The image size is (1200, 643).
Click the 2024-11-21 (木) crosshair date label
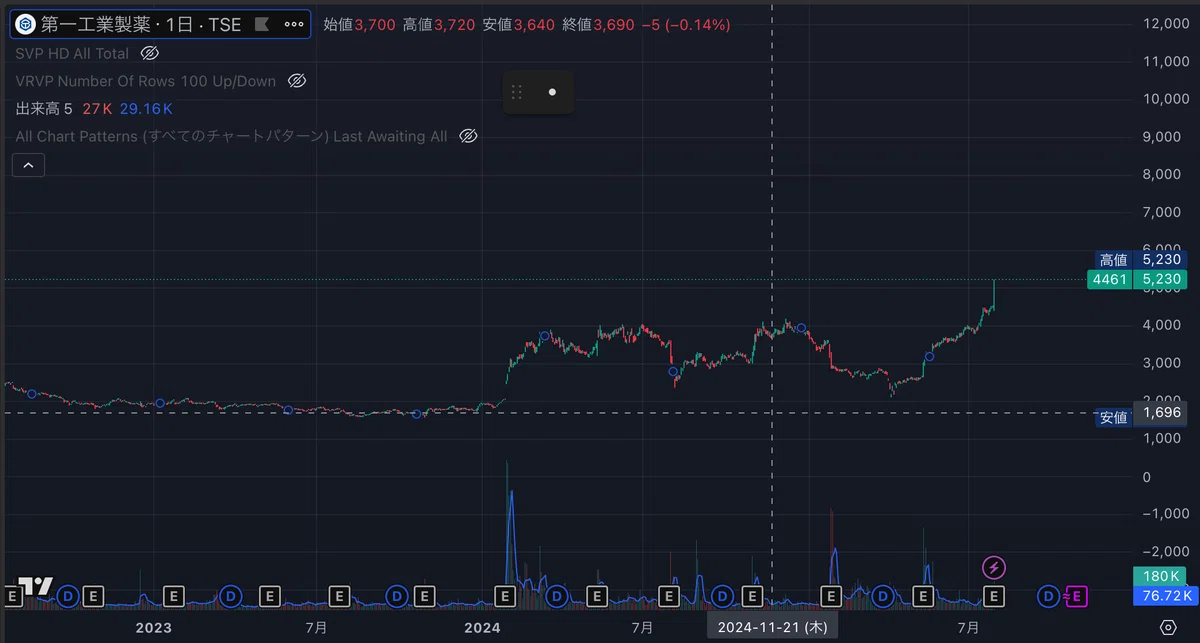[773, 628]
